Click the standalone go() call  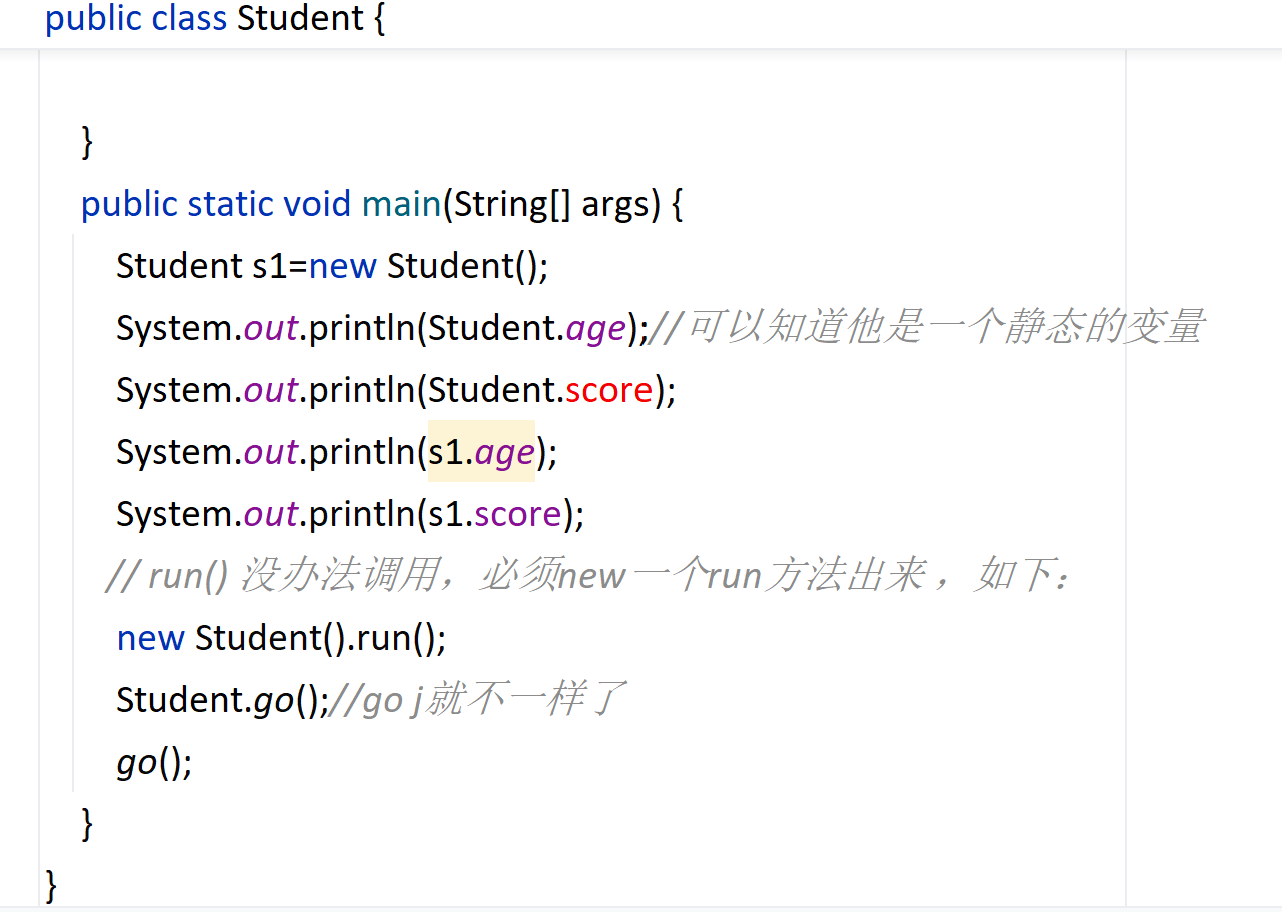point(153,763)
